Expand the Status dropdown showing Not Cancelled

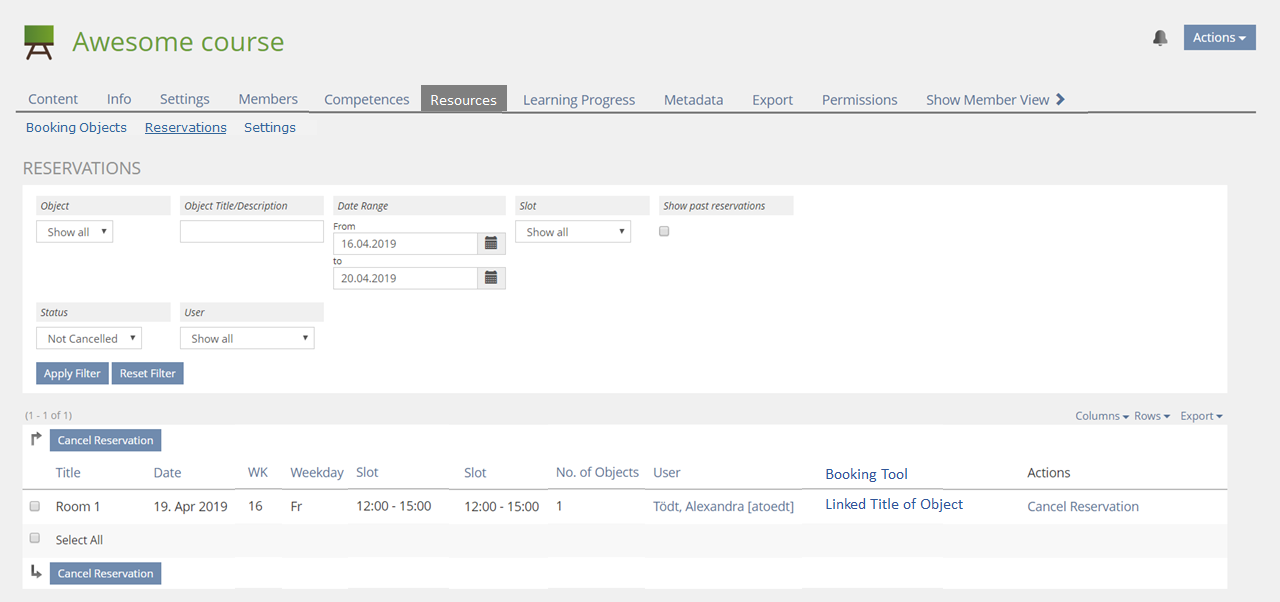(x=88, y=339)
